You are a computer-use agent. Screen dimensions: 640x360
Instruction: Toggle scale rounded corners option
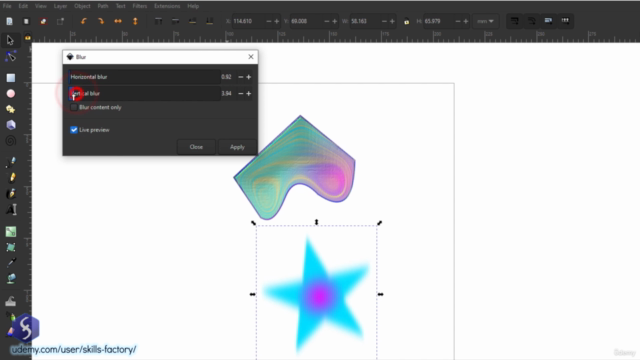point(531,21)
